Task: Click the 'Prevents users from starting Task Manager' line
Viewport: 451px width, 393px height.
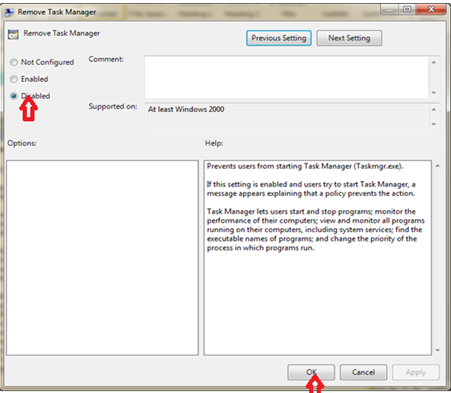Action: click(x=305, y=166)
